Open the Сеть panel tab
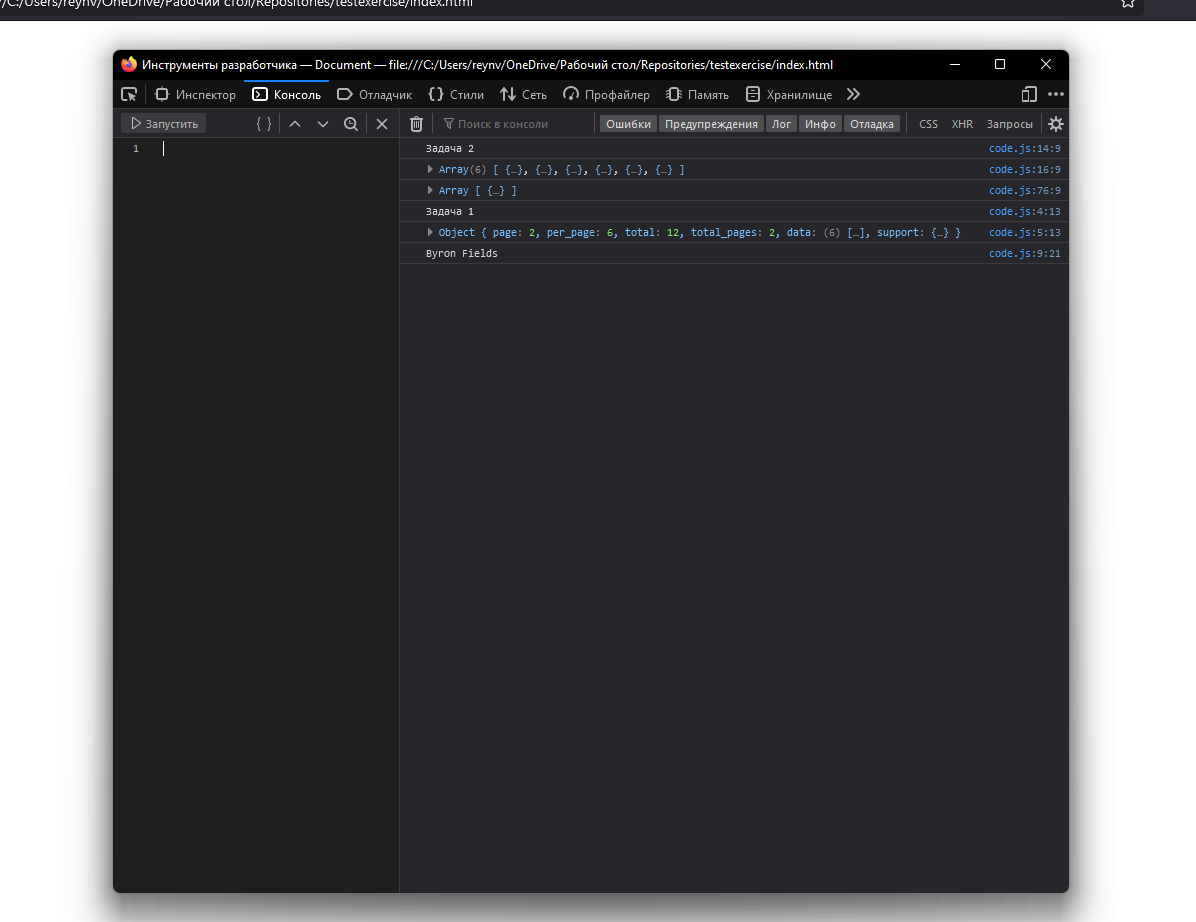 [x=523, y=94]
